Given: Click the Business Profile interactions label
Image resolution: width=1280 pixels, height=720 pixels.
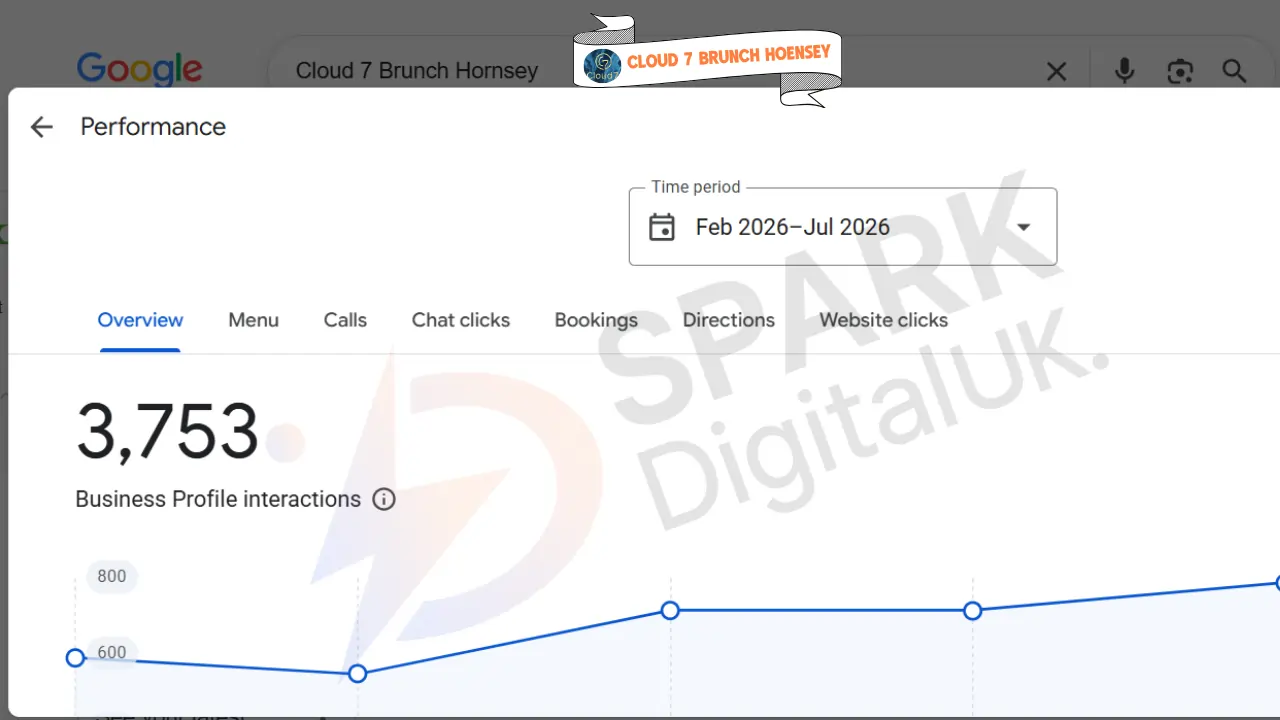Looking at the screenshot, I should 218,499.
